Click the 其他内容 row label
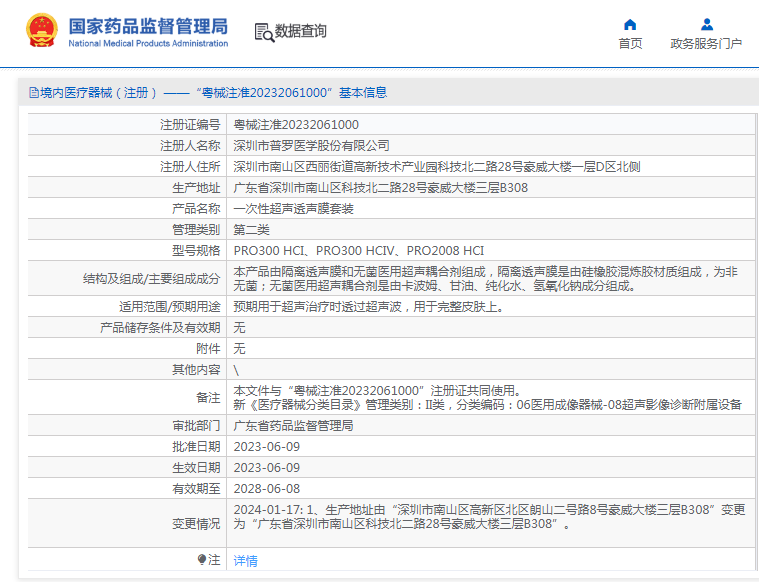The height and width of the screenshot is (582, 759). (x=196, y=369)
